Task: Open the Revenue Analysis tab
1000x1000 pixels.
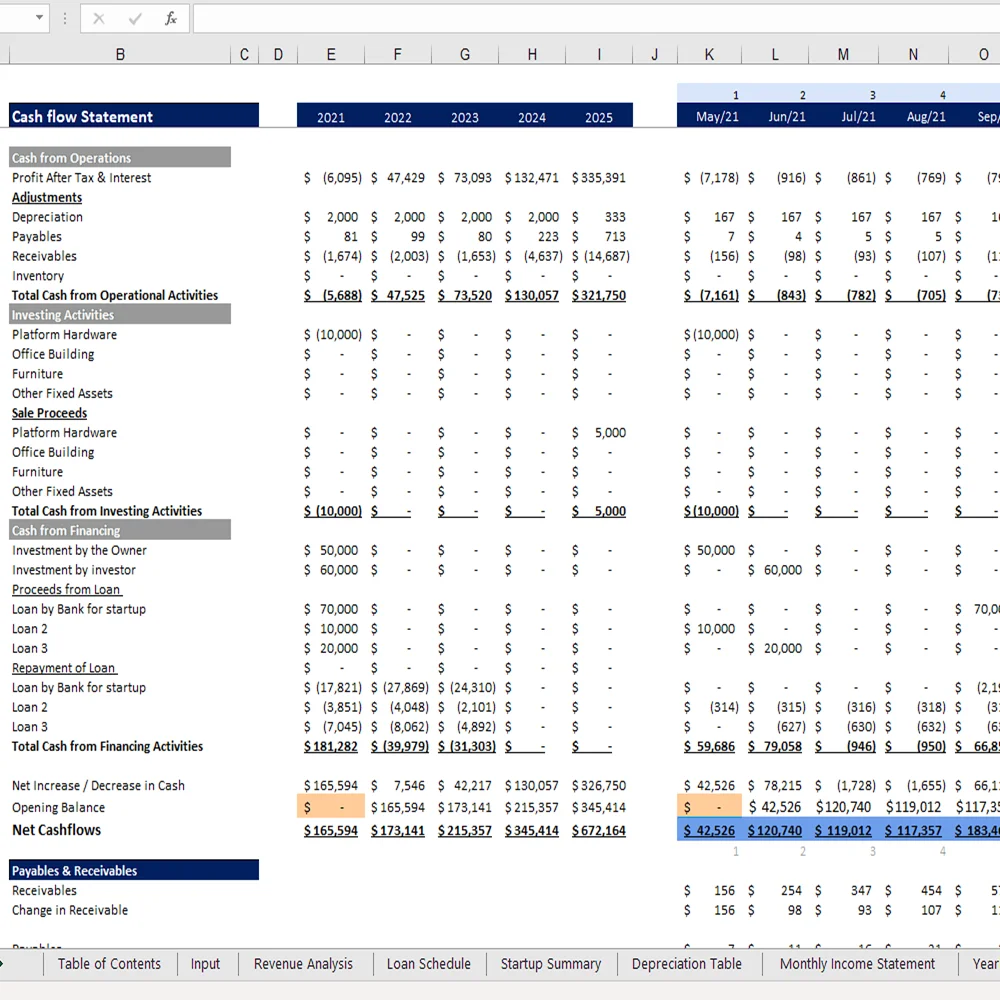Action: click(x=303, y=964)
